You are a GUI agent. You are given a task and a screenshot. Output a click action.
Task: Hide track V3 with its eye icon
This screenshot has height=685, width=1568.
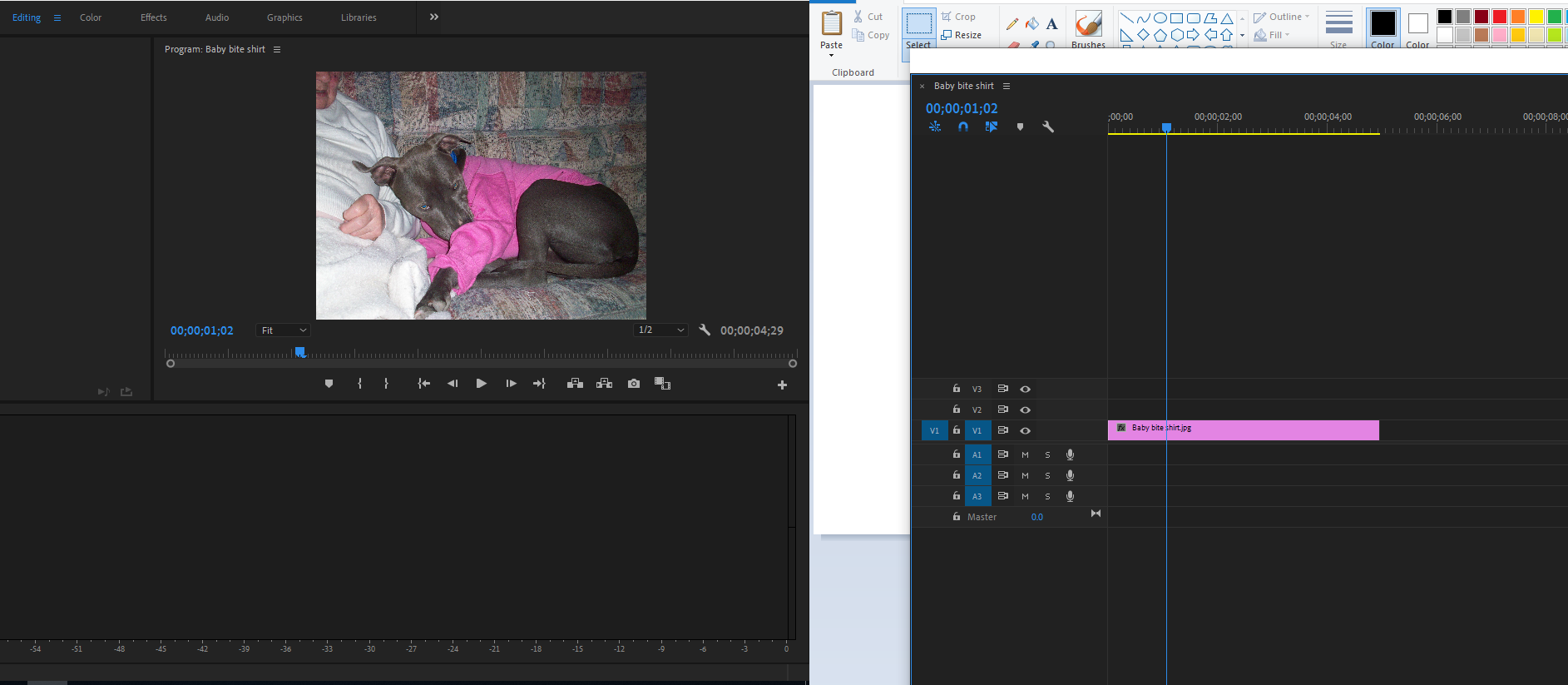click(1026, 389)
